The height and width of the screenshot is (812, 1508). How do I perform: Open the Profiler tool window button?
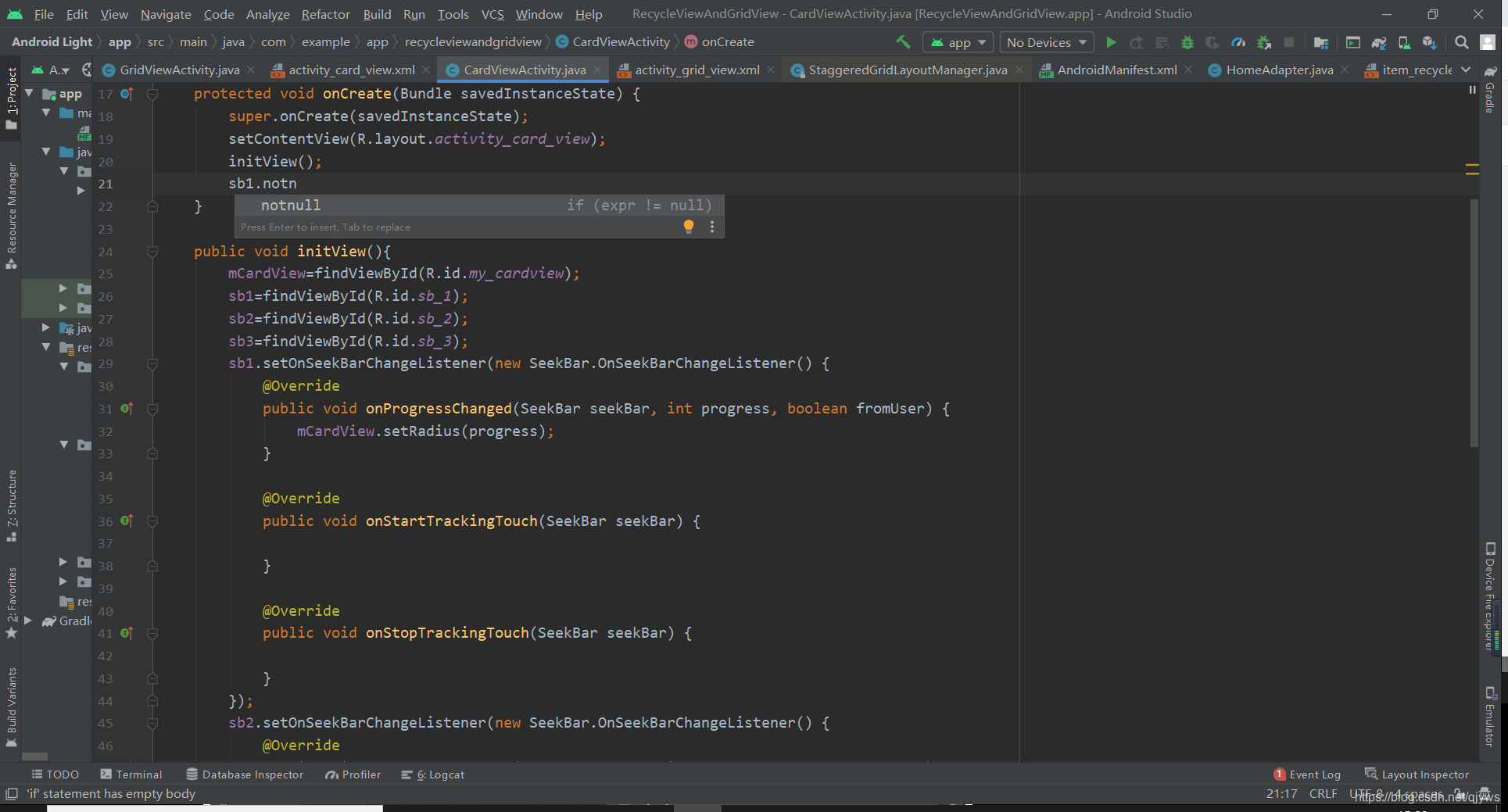point(353,774)
